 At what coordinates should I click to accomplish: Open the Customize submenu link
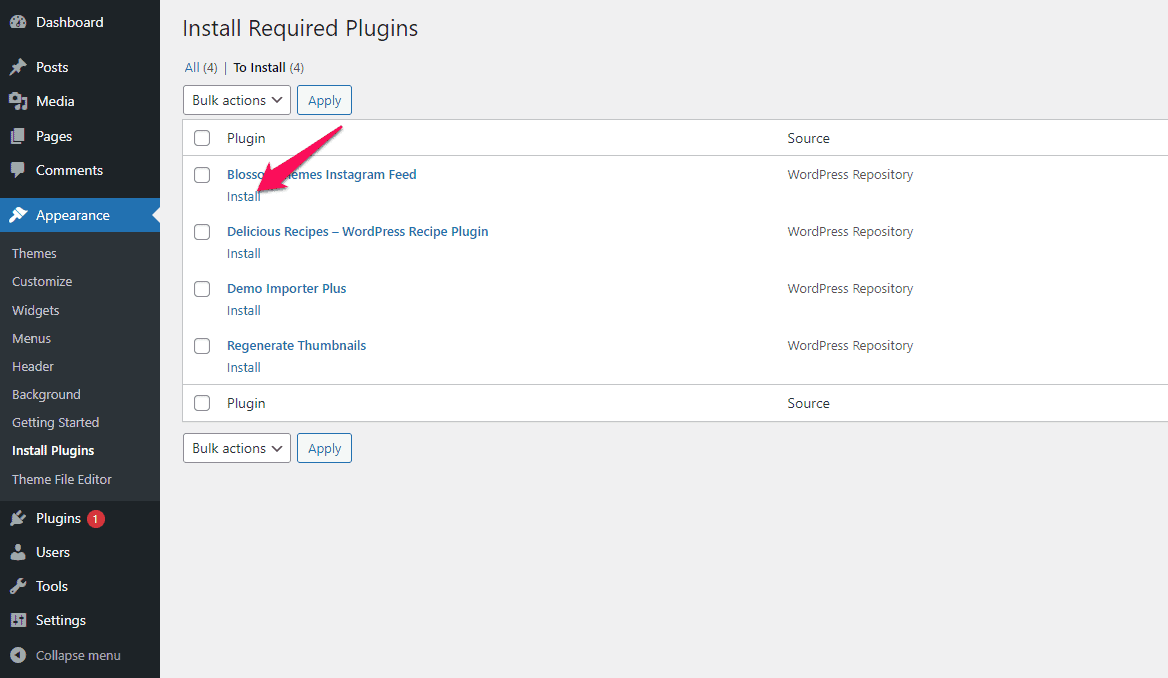(x=42, y=282)
